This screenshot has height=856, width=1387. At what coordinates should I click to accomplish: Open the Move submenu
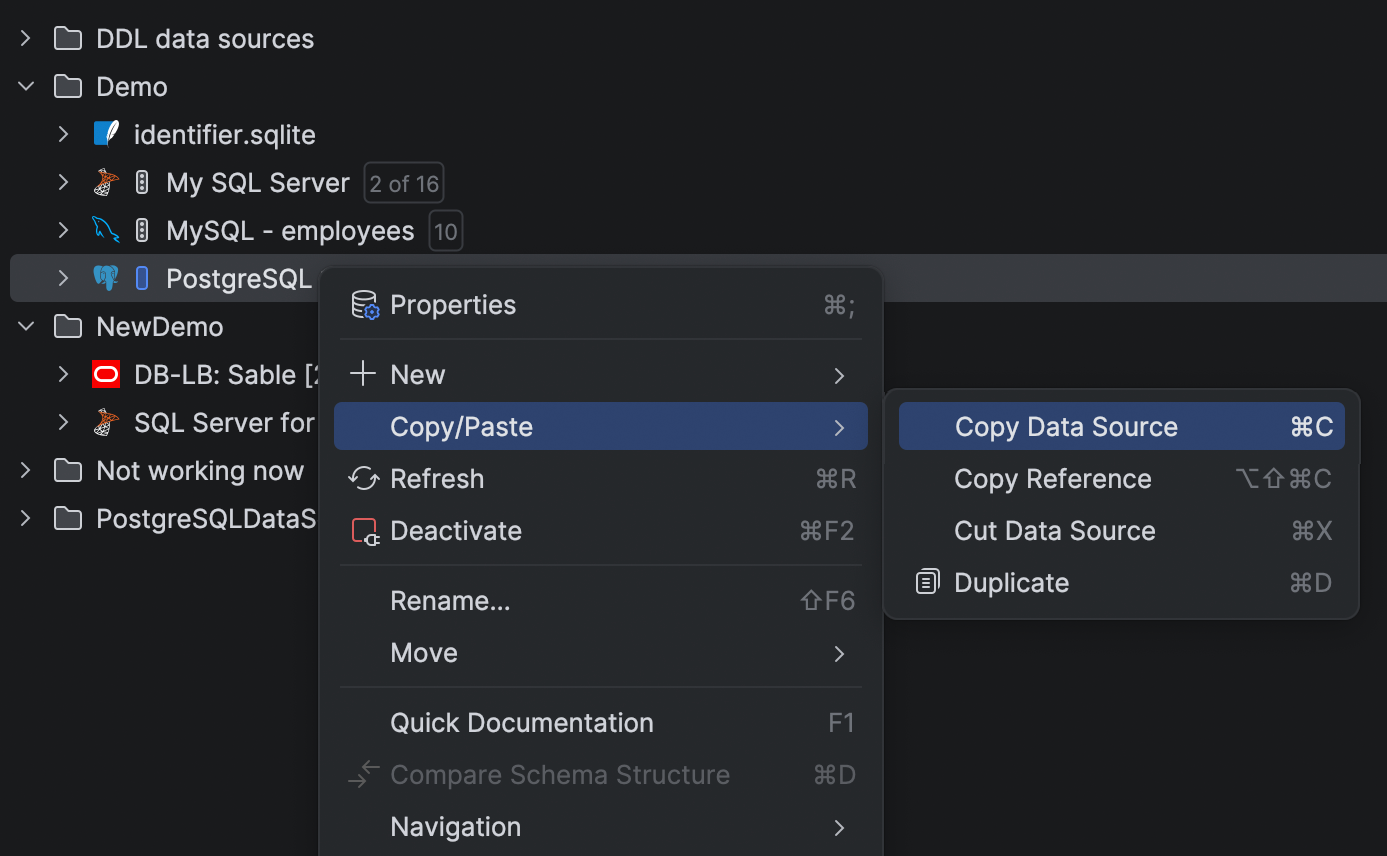click(x=424, y=653)
